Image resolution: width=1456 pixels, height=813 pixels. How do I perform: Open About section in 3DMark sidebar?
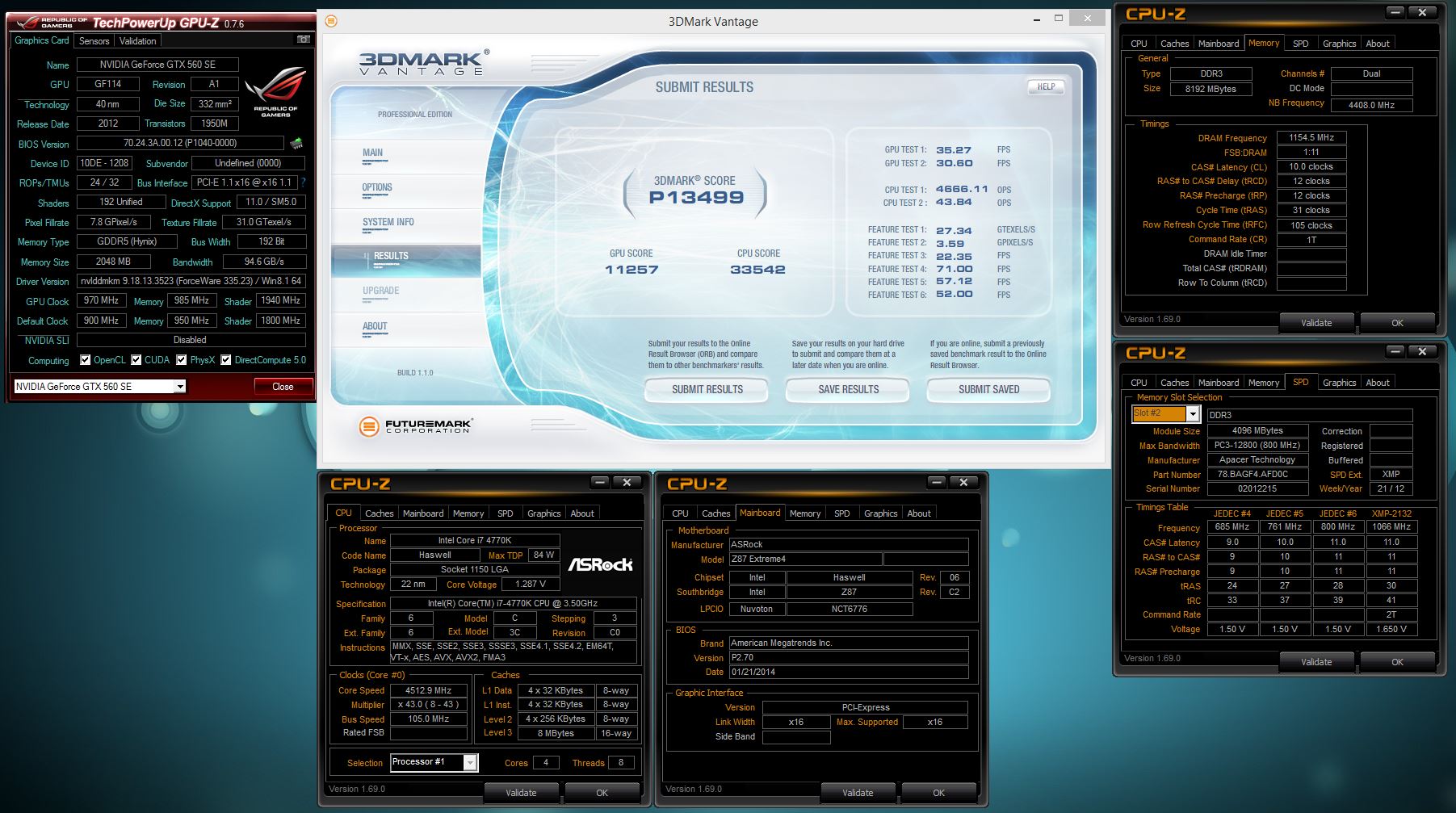tap(405, 329)
